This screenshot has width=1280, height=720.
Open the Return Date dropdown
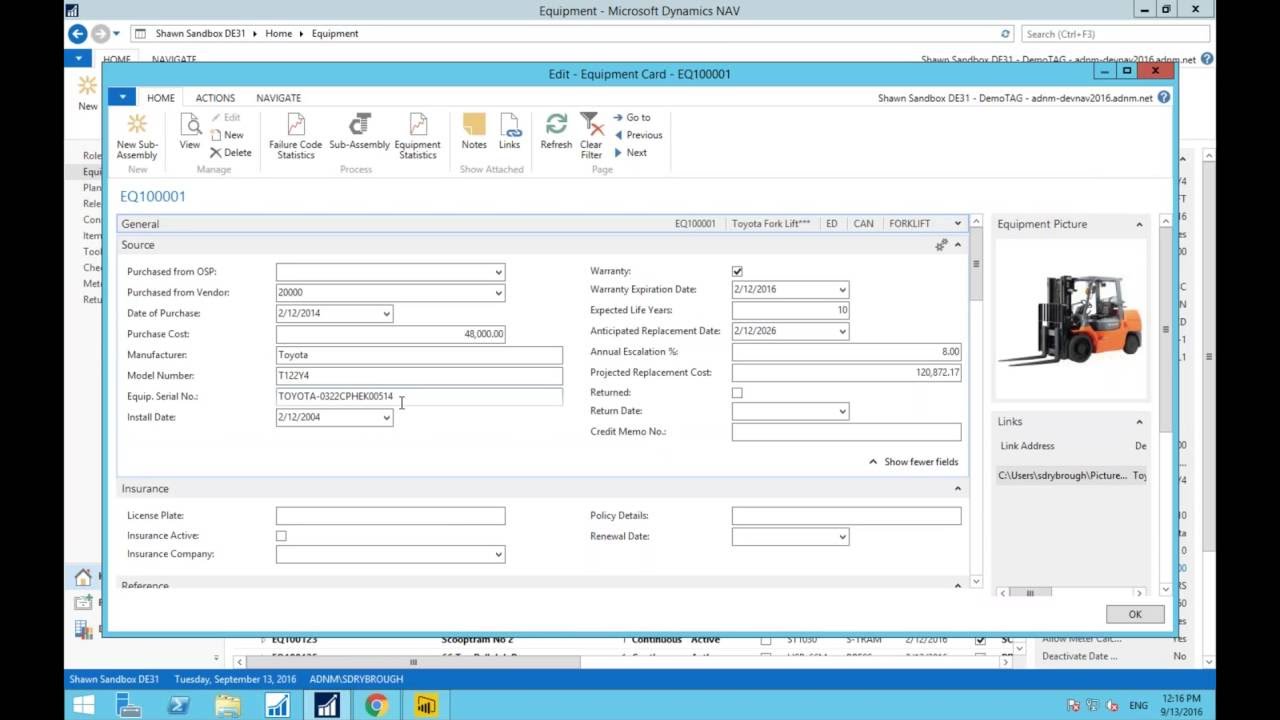[x=842, y=411]
